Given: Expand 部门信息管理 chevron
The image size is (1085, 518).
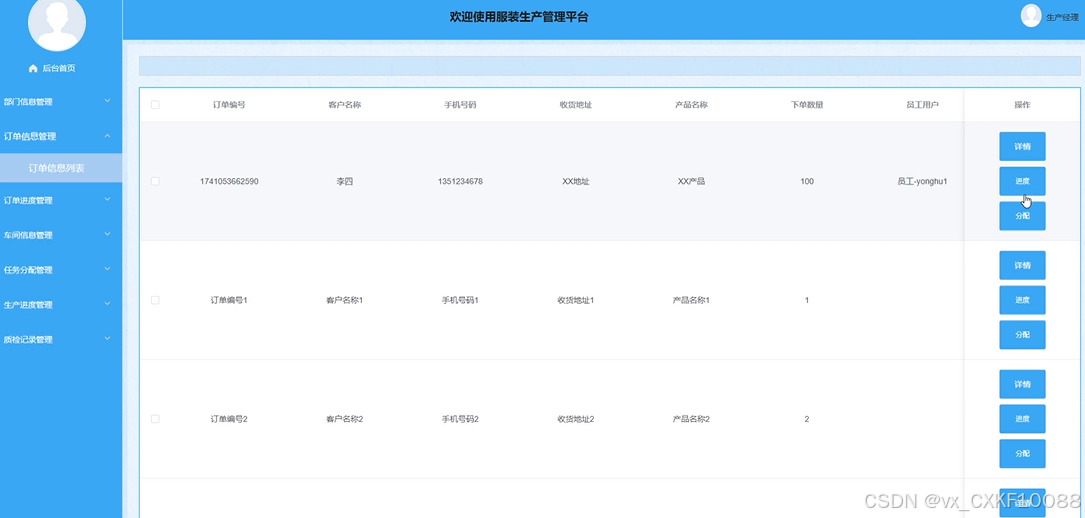Looking at the screenshot, I should point(107,101).
